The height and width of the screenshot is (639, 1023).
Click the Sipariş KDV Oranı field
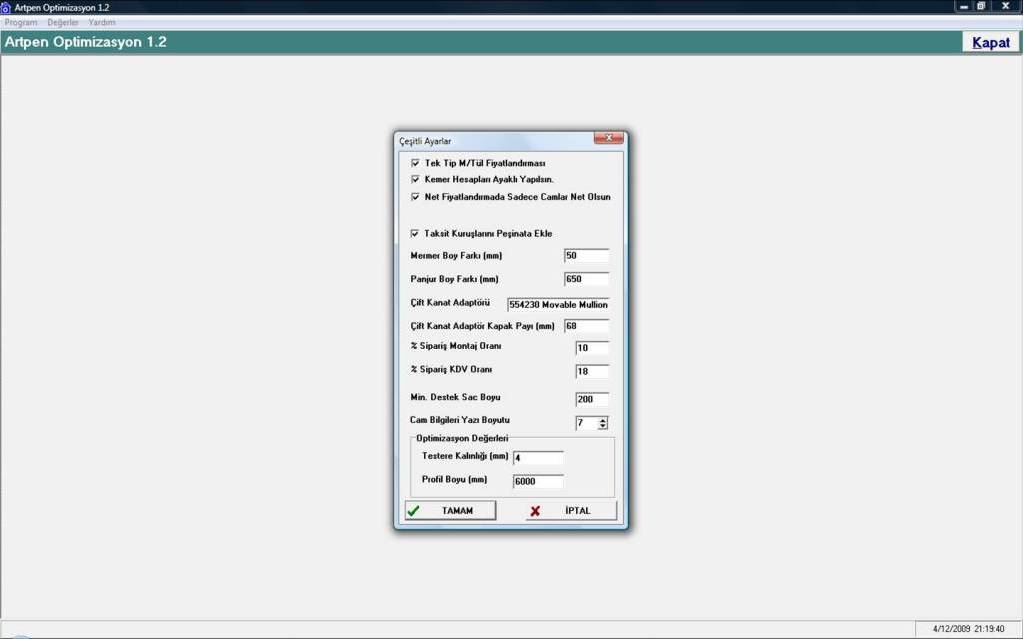(x=592, y=372)
